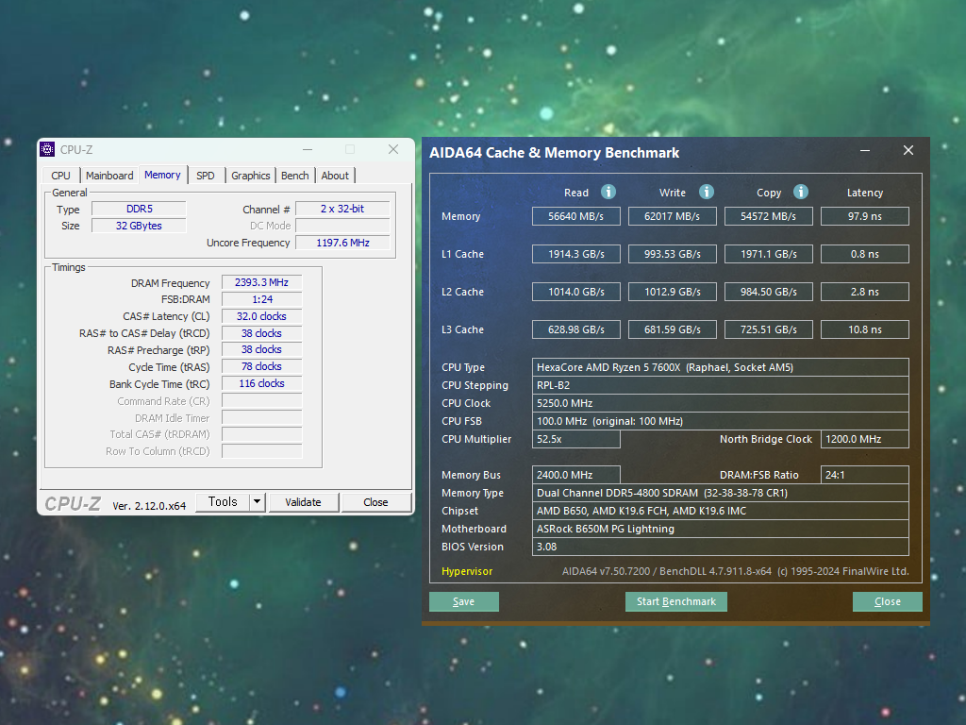Click the CPU Clock 5250.0 MHz field
The height and width of the screenshot is (725, 966).
click(720, 403)
